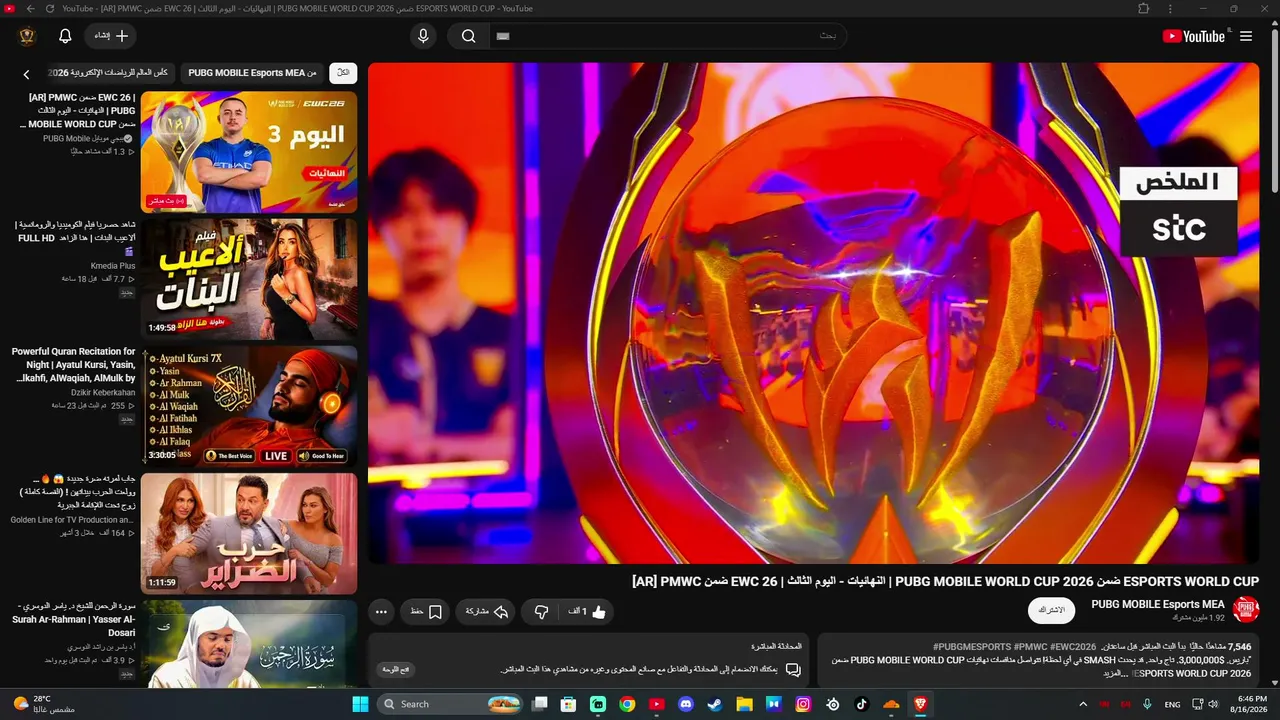Open the account avatar menu

point(27,36)
